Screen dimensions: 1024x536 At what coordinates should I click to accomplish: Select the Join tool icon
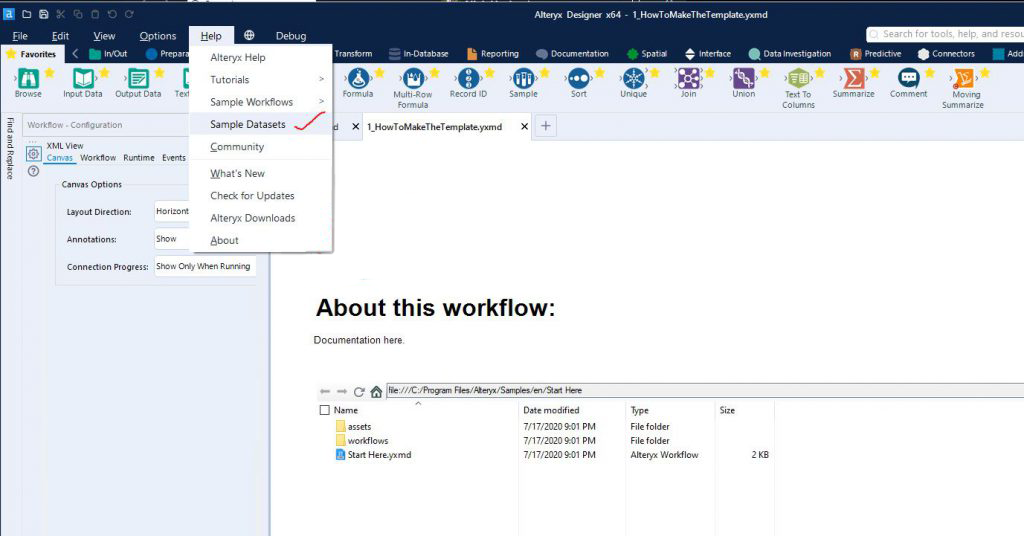[x=688, y=78]
